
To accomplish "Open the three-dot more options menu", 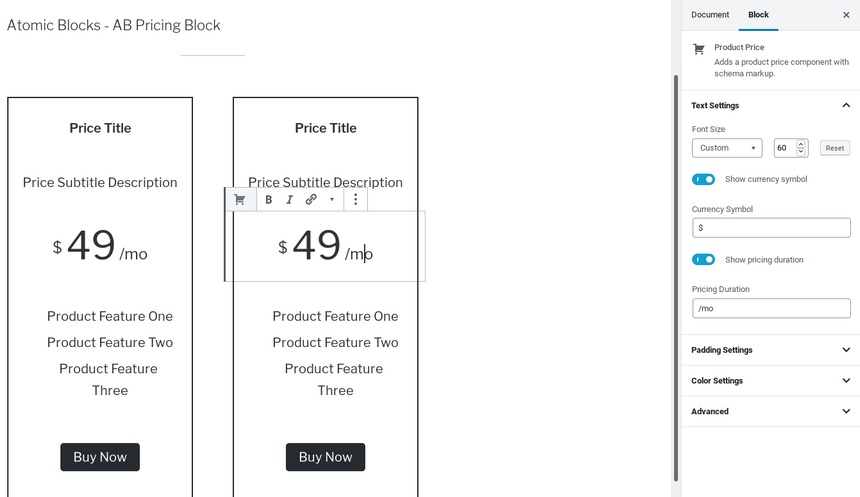I will pos(355,200).
